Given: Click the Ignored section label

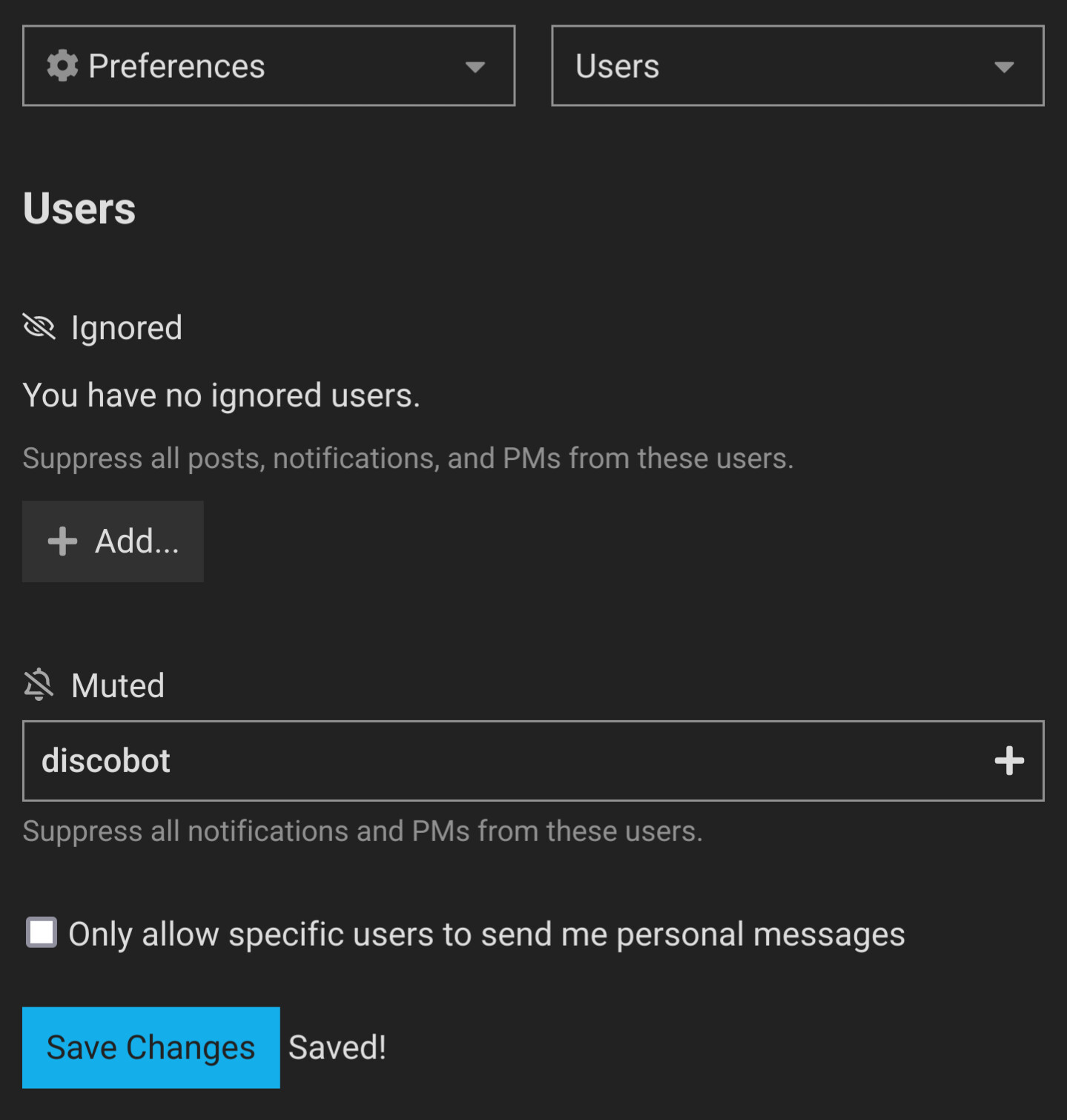Looking at the screenshot, I should [x=127, y=328].
